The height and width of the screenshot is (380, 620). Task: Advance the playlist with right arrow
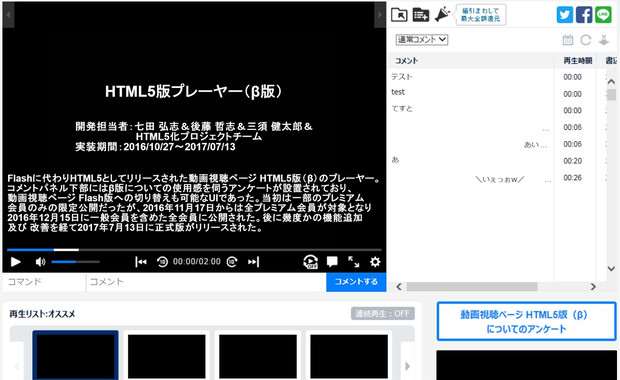coord(408,366)
